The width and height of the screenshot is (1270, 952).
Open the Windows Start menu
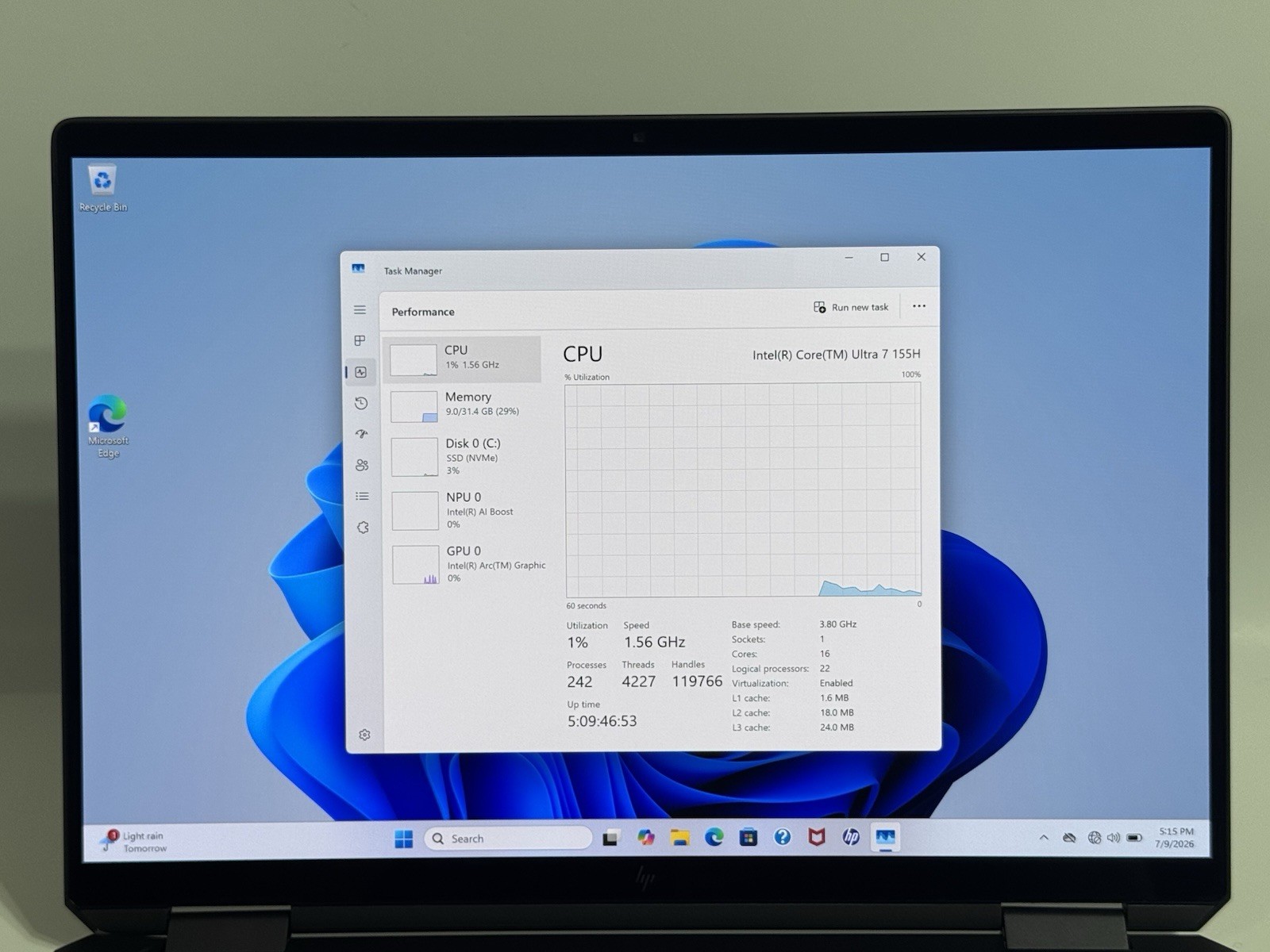(x=403, y=839)
